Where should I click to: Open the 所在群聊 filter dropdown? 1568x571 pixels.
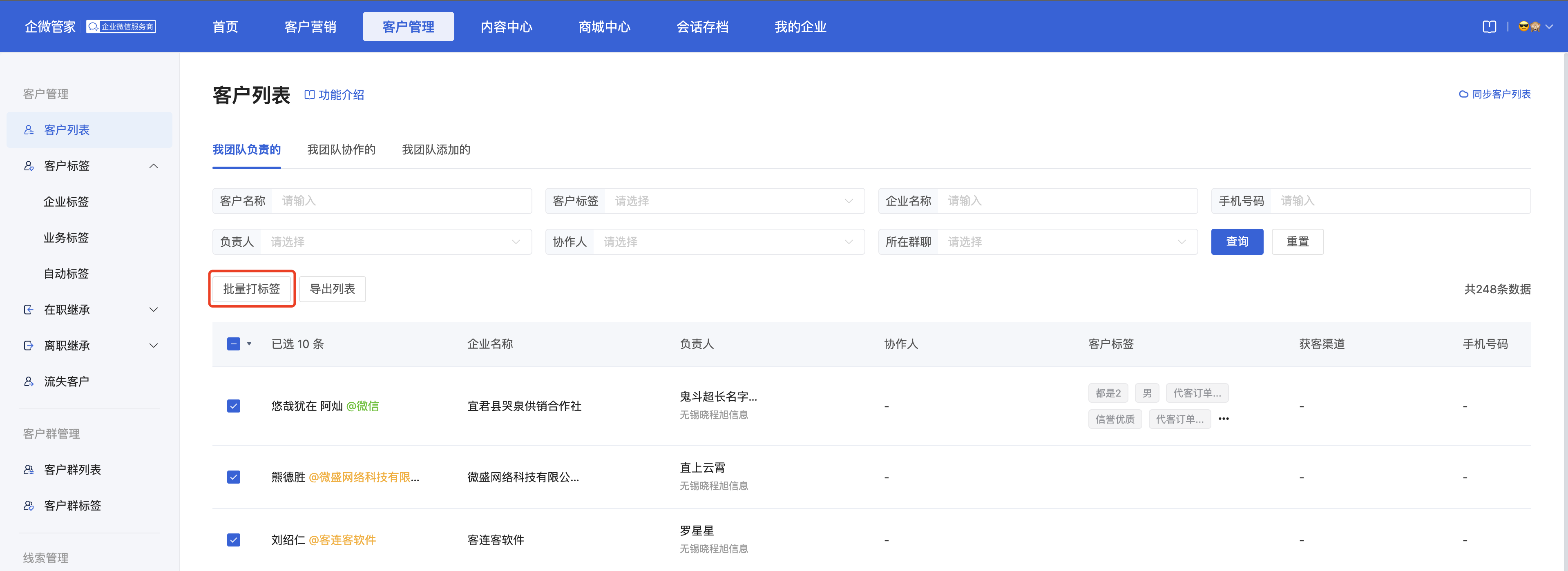(x=1038, y=242)
